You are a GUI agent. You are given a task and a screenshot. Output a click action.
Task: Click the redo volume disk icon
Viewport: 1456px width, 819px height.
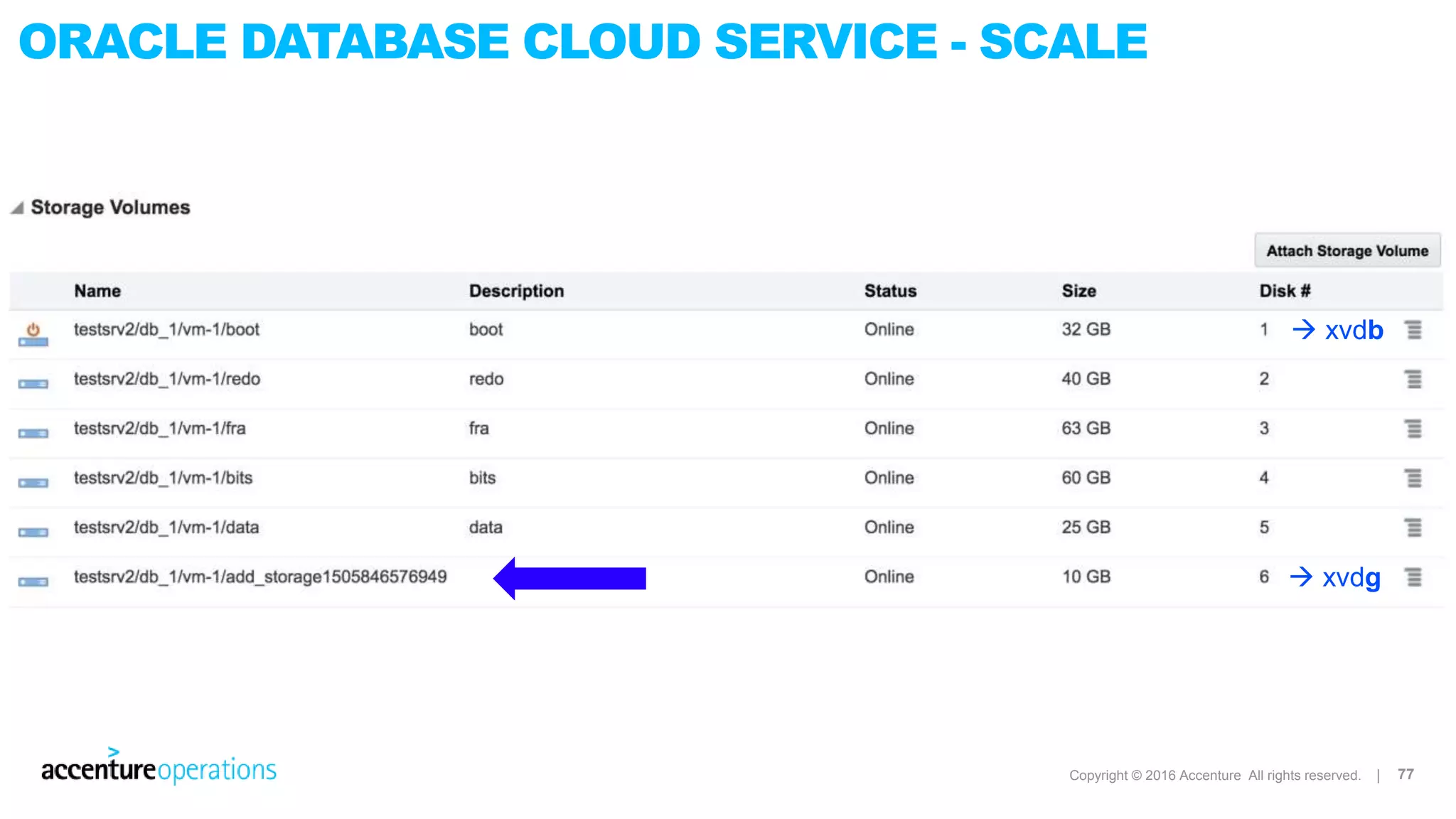pyautogui.click(x=33, y=384)
